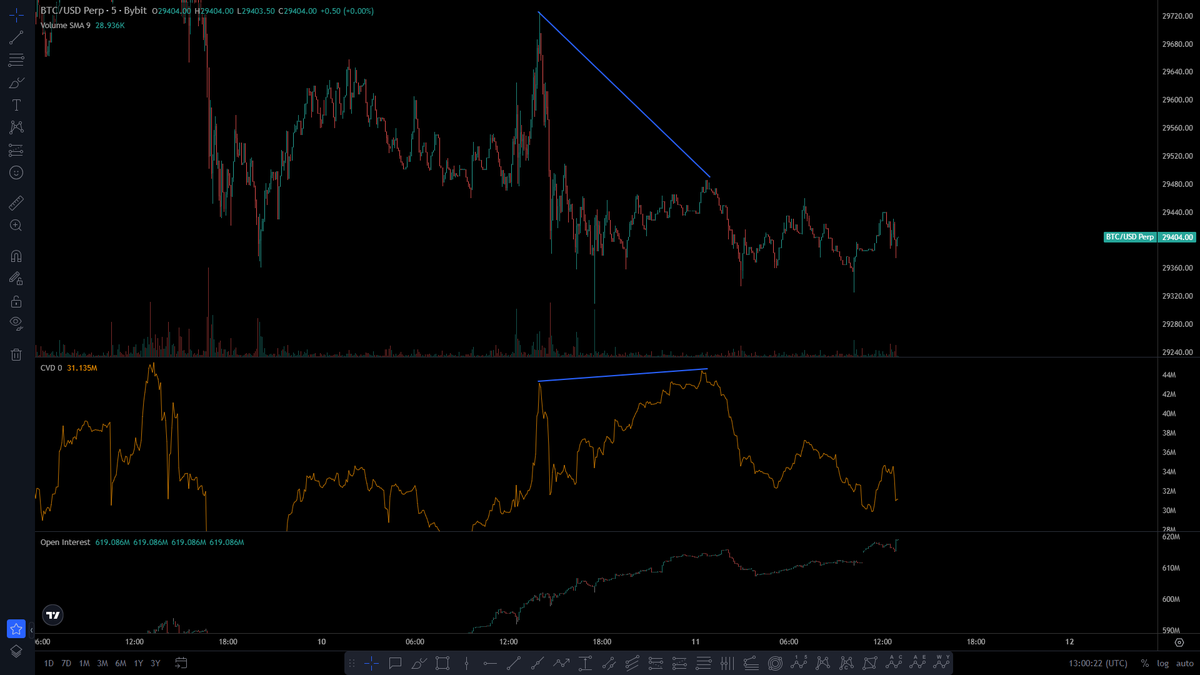
Task: Open the XABCD patterns tool in left sidebar
Action: click(x=16, y=127)
